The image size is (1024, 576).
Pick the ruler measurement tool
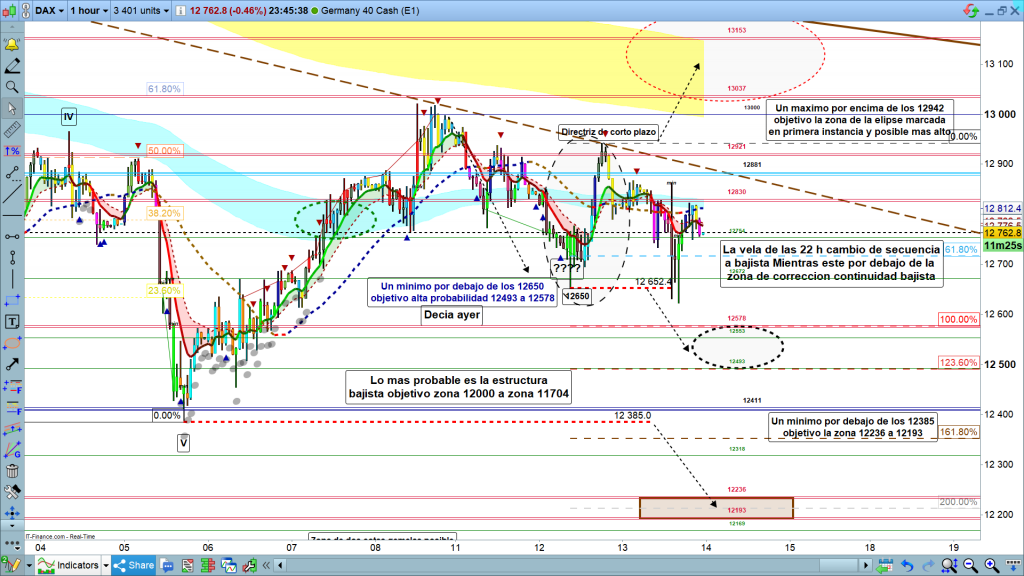[x=12, y=129]
